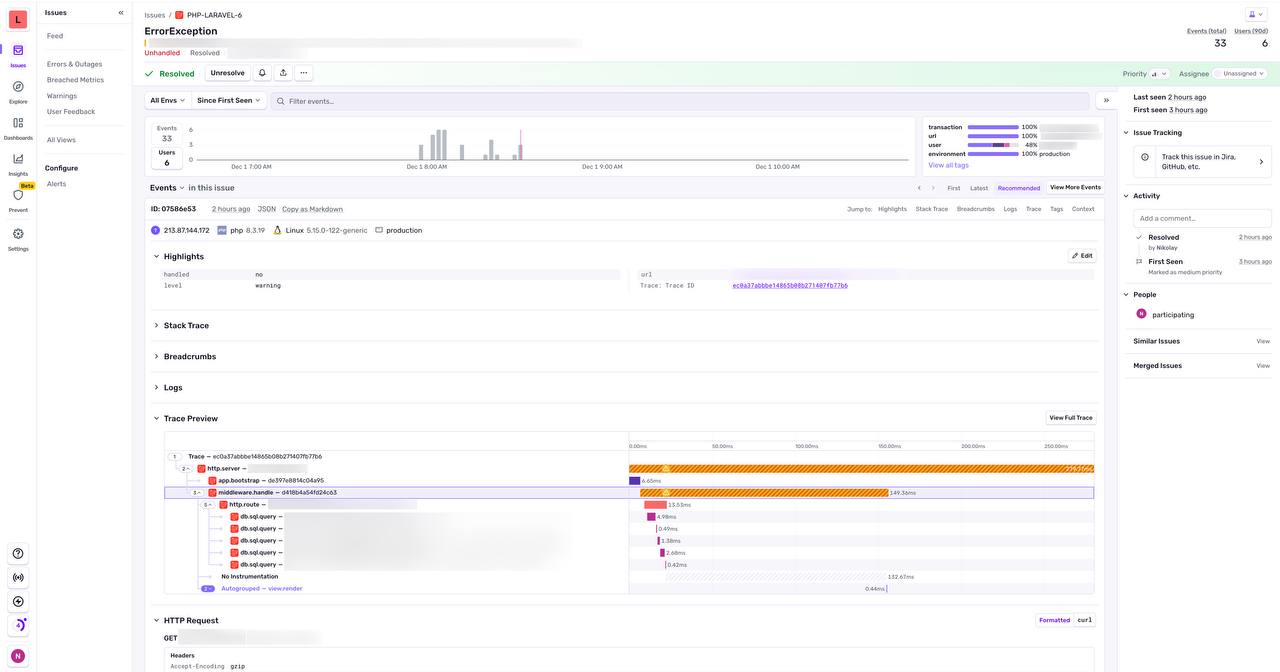
Task: Open the Prevent beta section
Action: (18, 196)
